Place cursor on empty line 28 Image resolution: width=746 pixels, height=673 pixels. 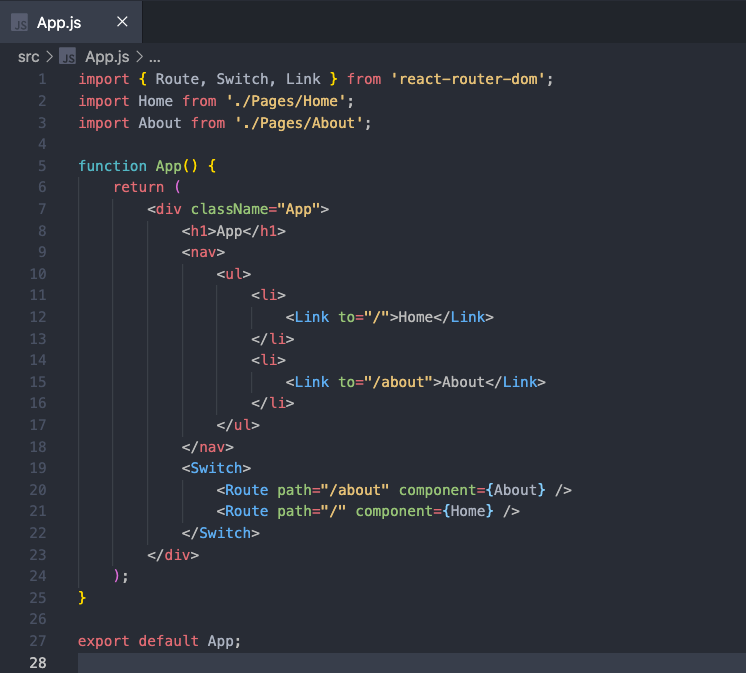(x=412, y=663)
